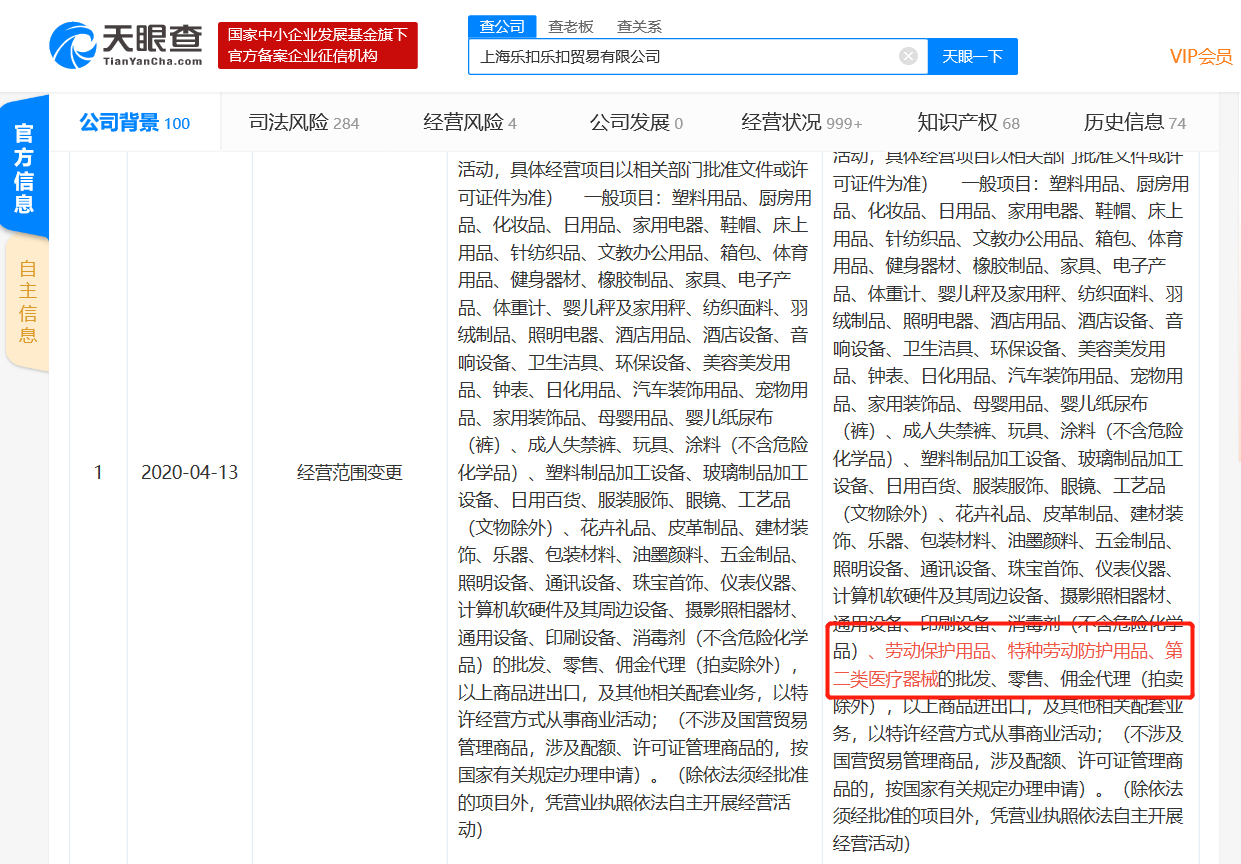Select the 官方信息 side tab
This screenshot has height=864, width=1241.
24,168
